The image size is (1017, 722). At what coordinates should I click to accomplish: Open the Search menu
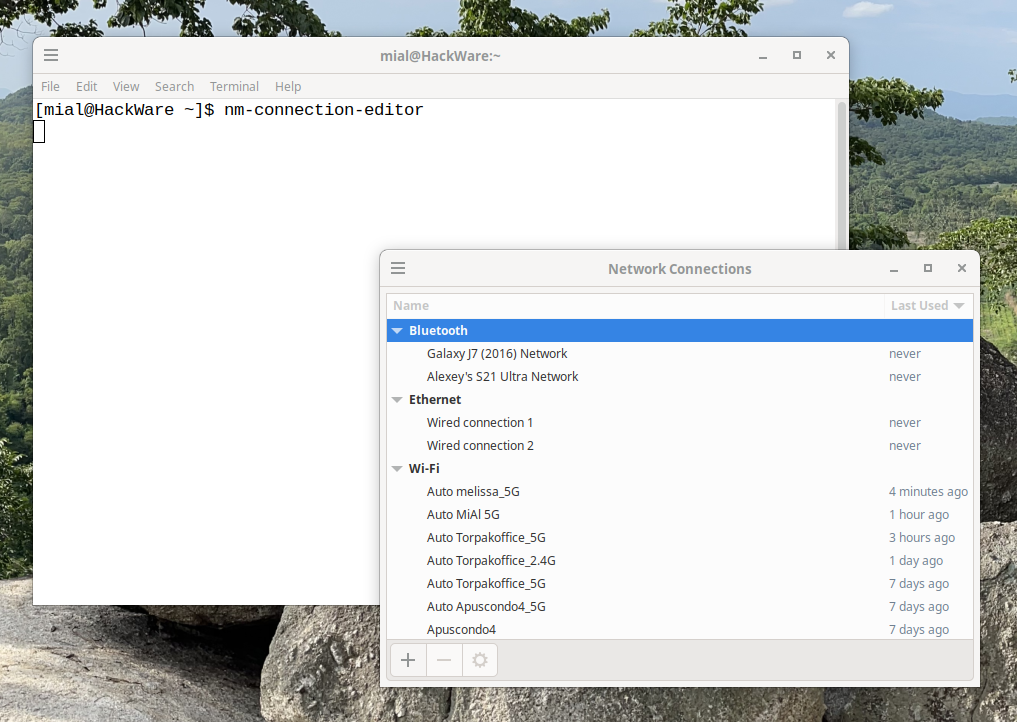coord(174,87)
